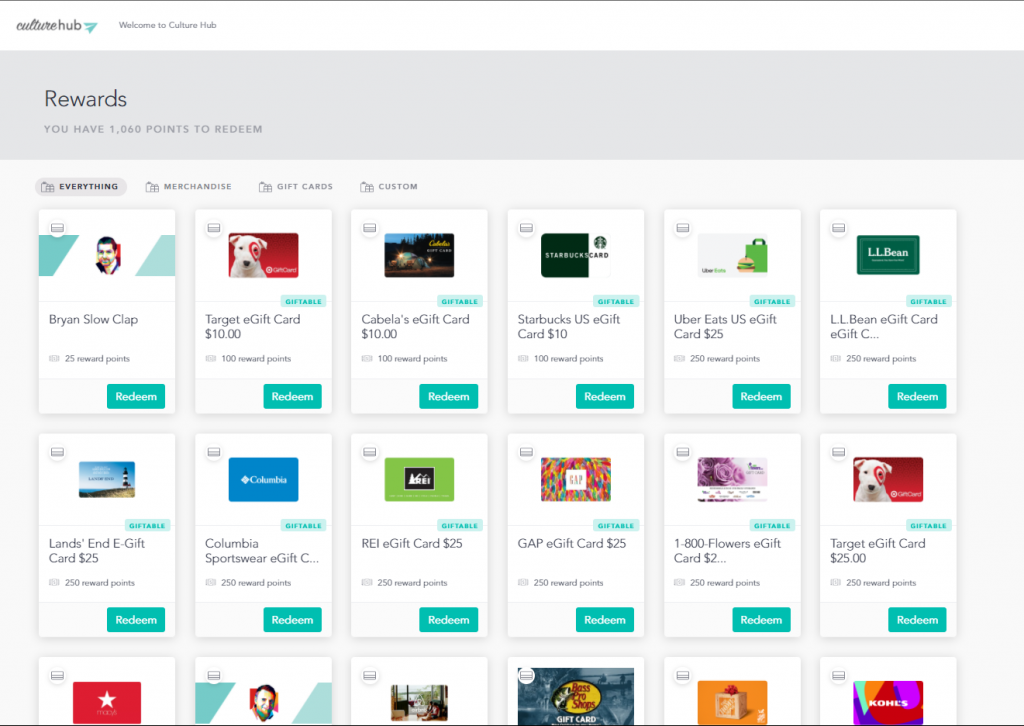Viewport: 1024px width, 726px height.
Task: Click the card-type icon on the Uber Eats card
Action: pyautogui.click(x=682, y=228)
